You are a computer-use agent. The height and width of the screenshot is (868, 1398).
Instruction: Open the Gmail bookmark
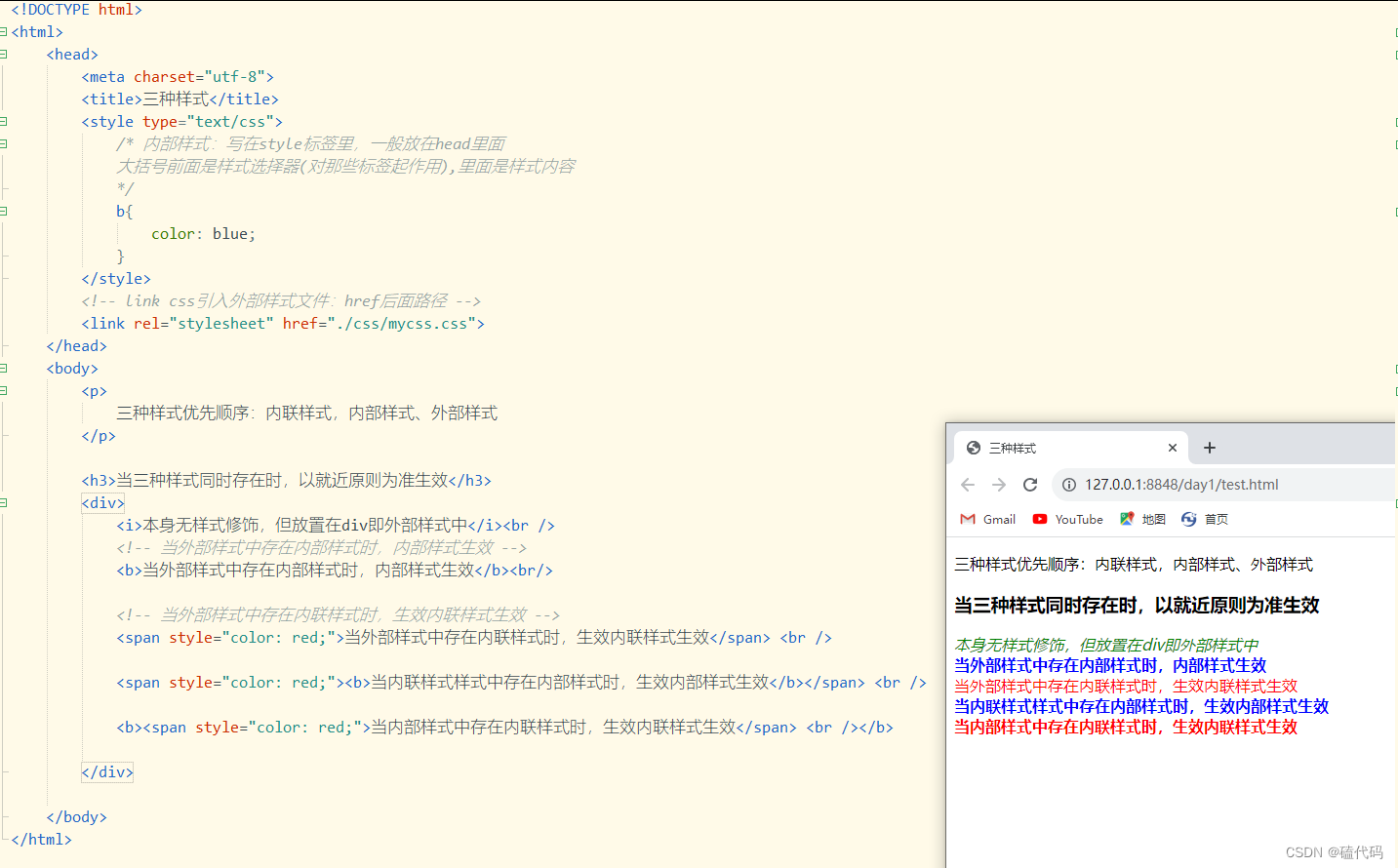pyautogui.click(x=988, y=520)
